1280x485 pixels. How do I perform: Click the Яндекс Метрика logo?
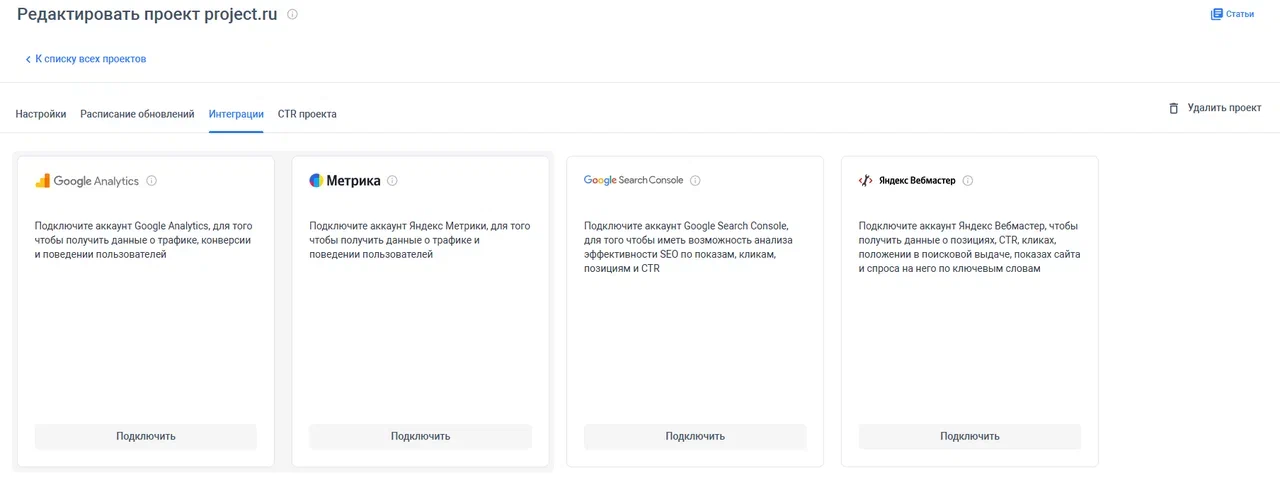[345, 181]
